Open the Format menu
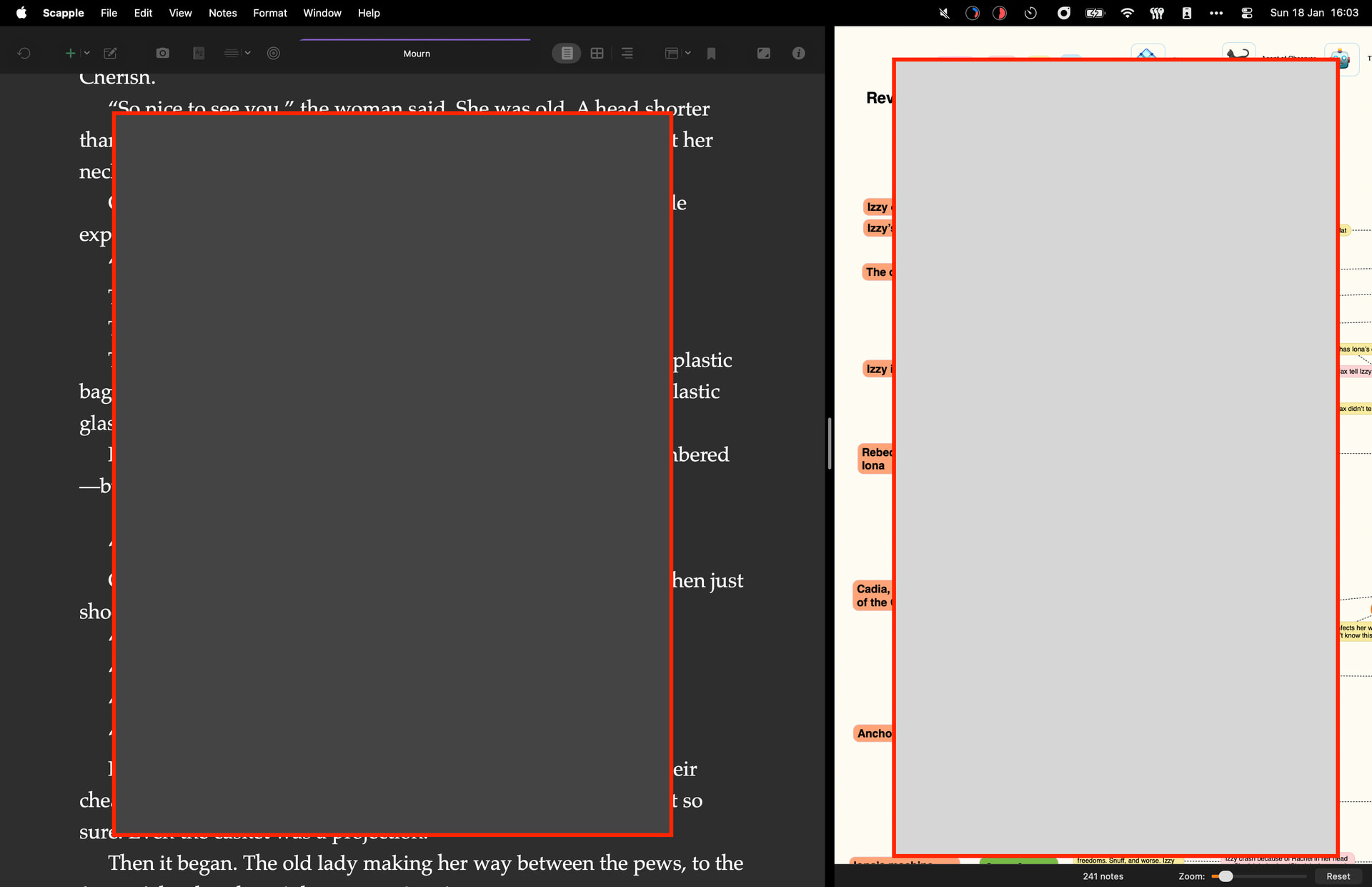This screenshot has height=887, width=1372. coord(269,13)
